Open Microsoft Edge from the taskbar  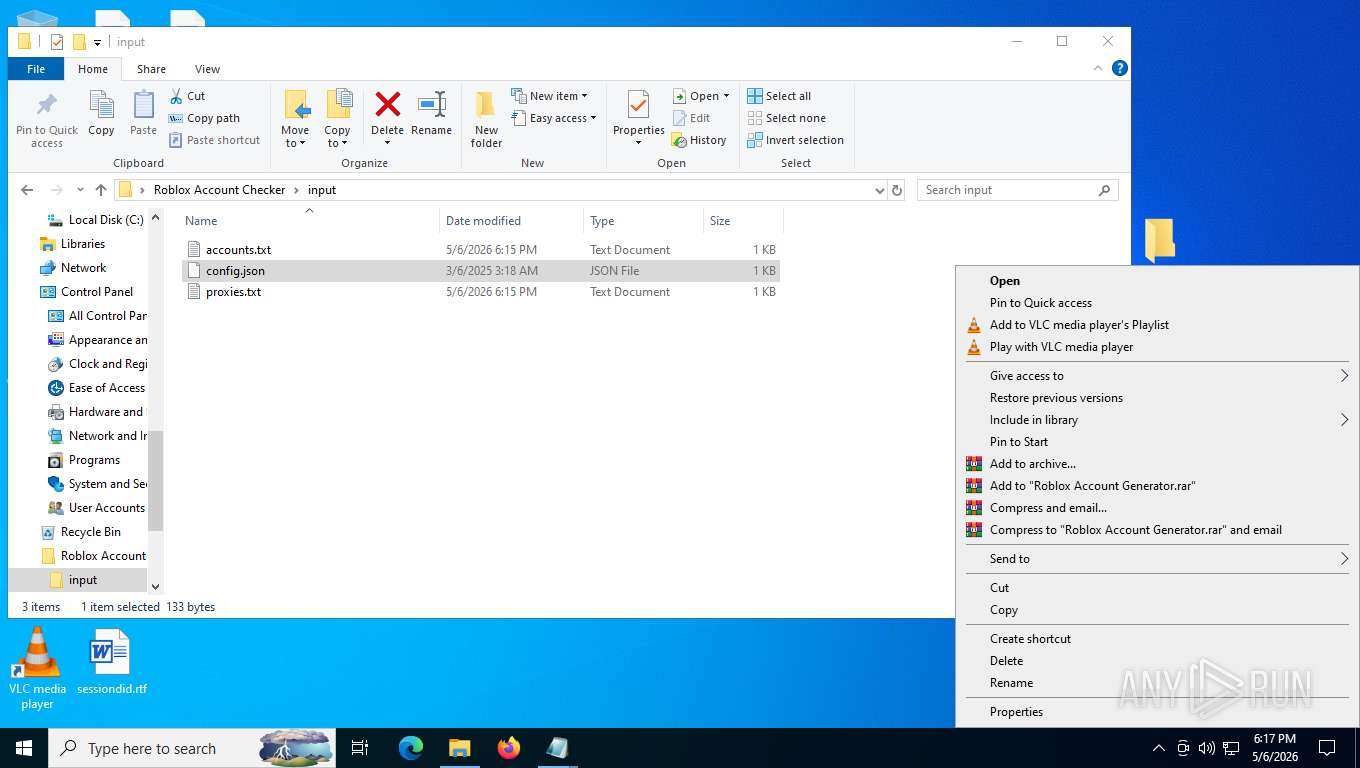[x=411, y=747]
